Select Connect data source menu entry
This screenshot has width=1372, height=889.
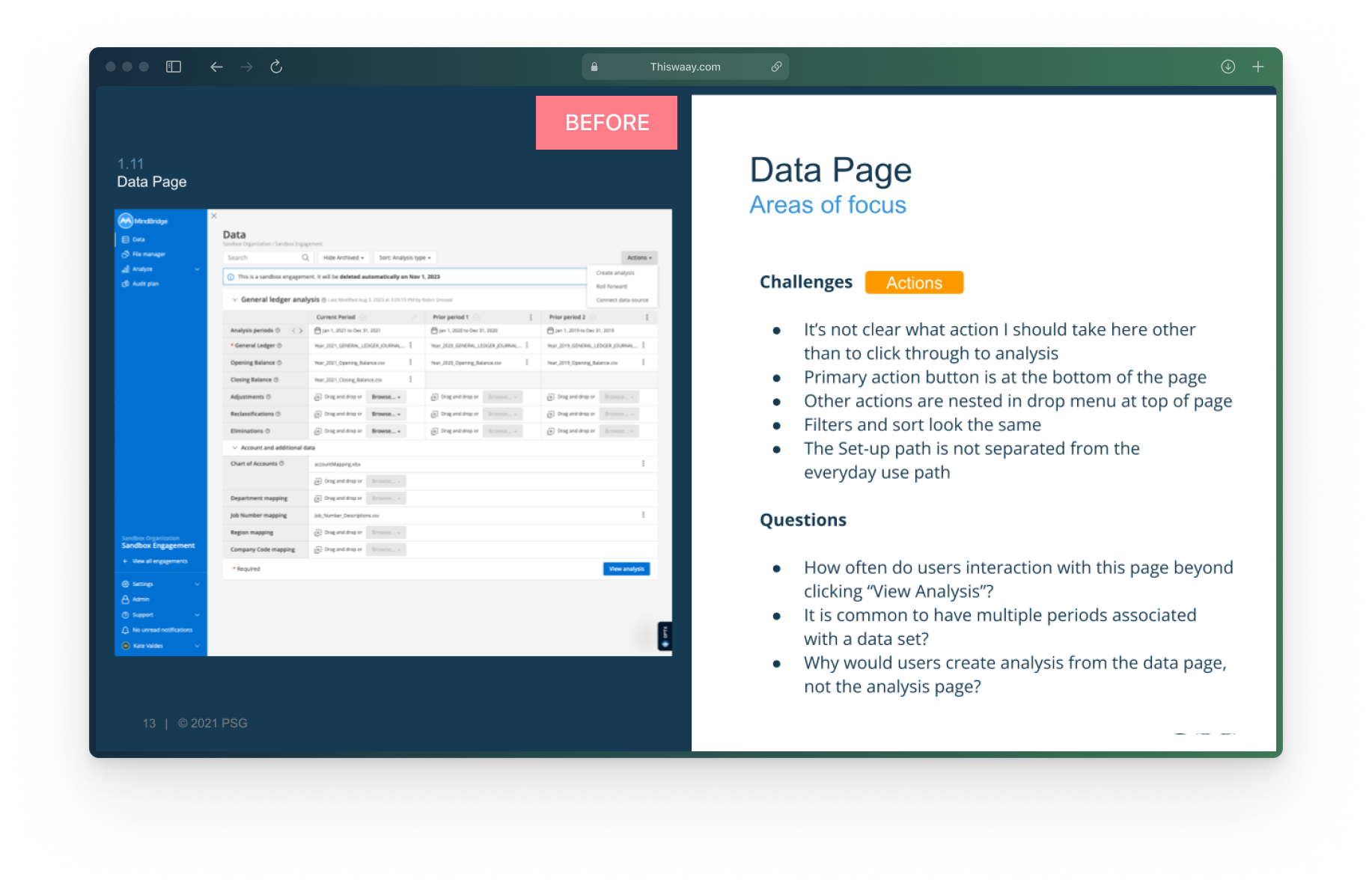[x=622, y=300]
